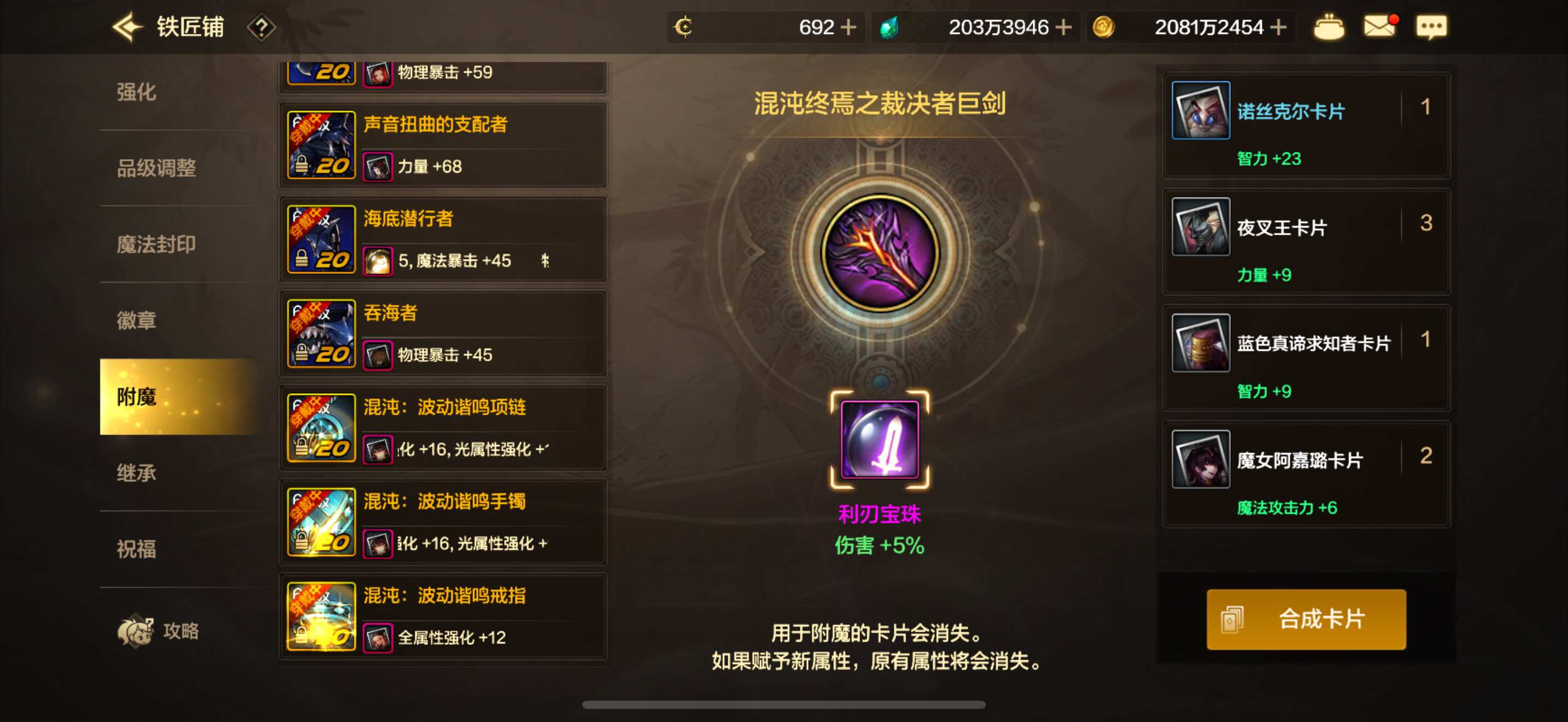Click the 合成卡片 button
The height and width of the screenshot is (722, 1568).
pyautogui.click(x=1306, y=619)
